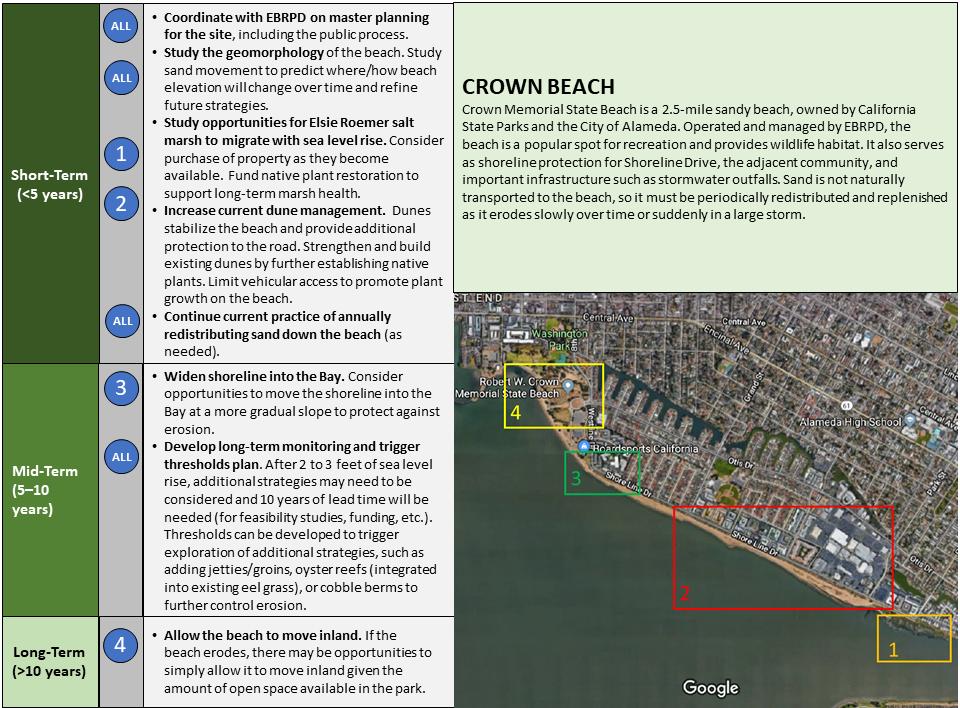This screenshot has width=960, height=708.
Task: Click the Grand St street label
Action: 752,386
